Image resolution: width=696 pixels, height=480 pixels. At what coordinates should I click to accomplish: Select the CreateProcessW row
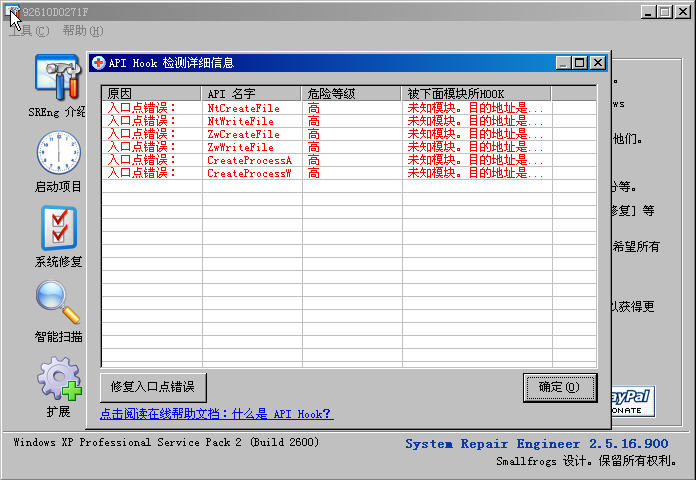pos(349,173)
